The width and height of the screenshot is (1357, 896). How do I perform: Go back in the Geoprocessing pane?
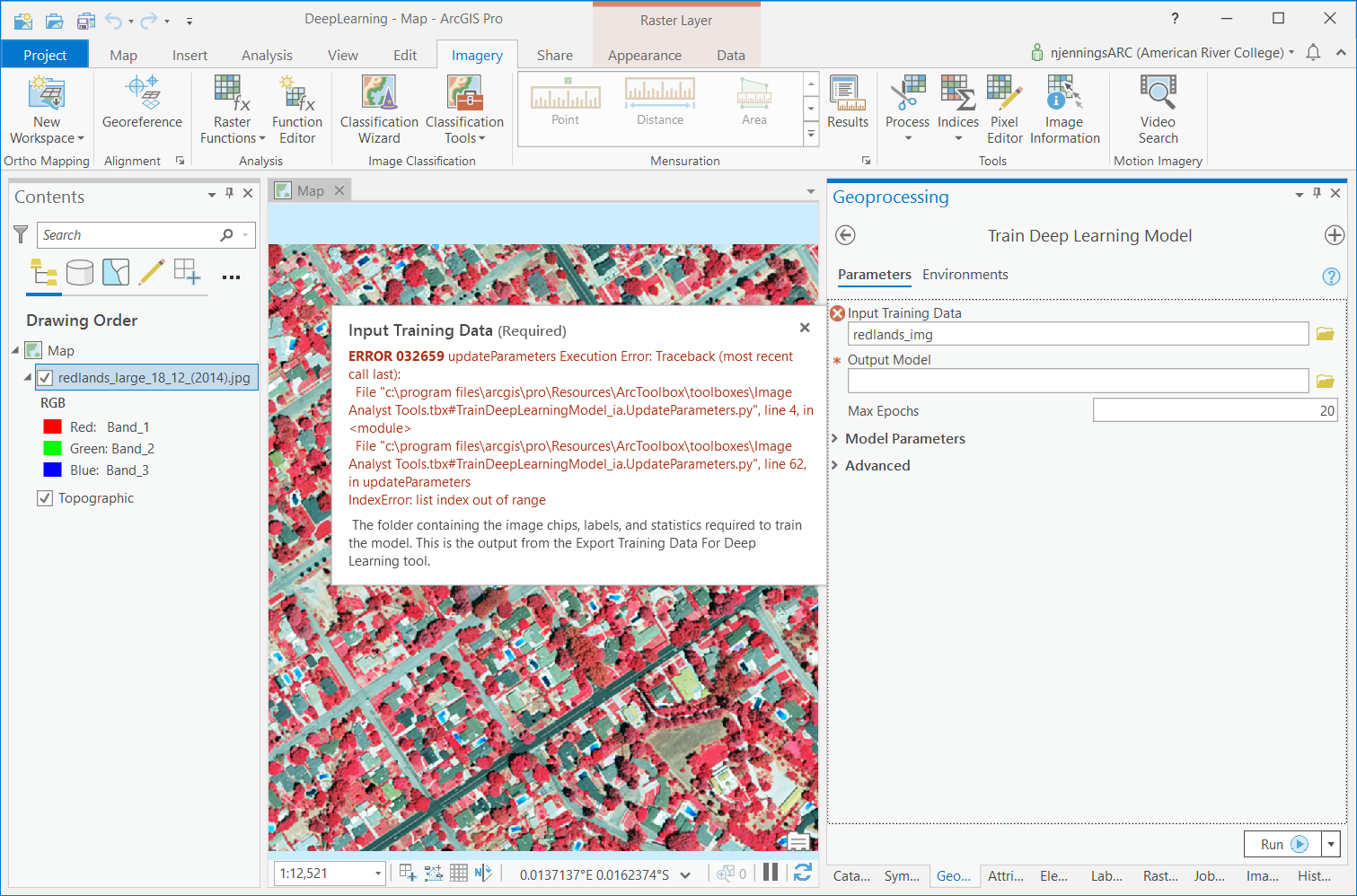pyautogui.click(x=845, y=235)
